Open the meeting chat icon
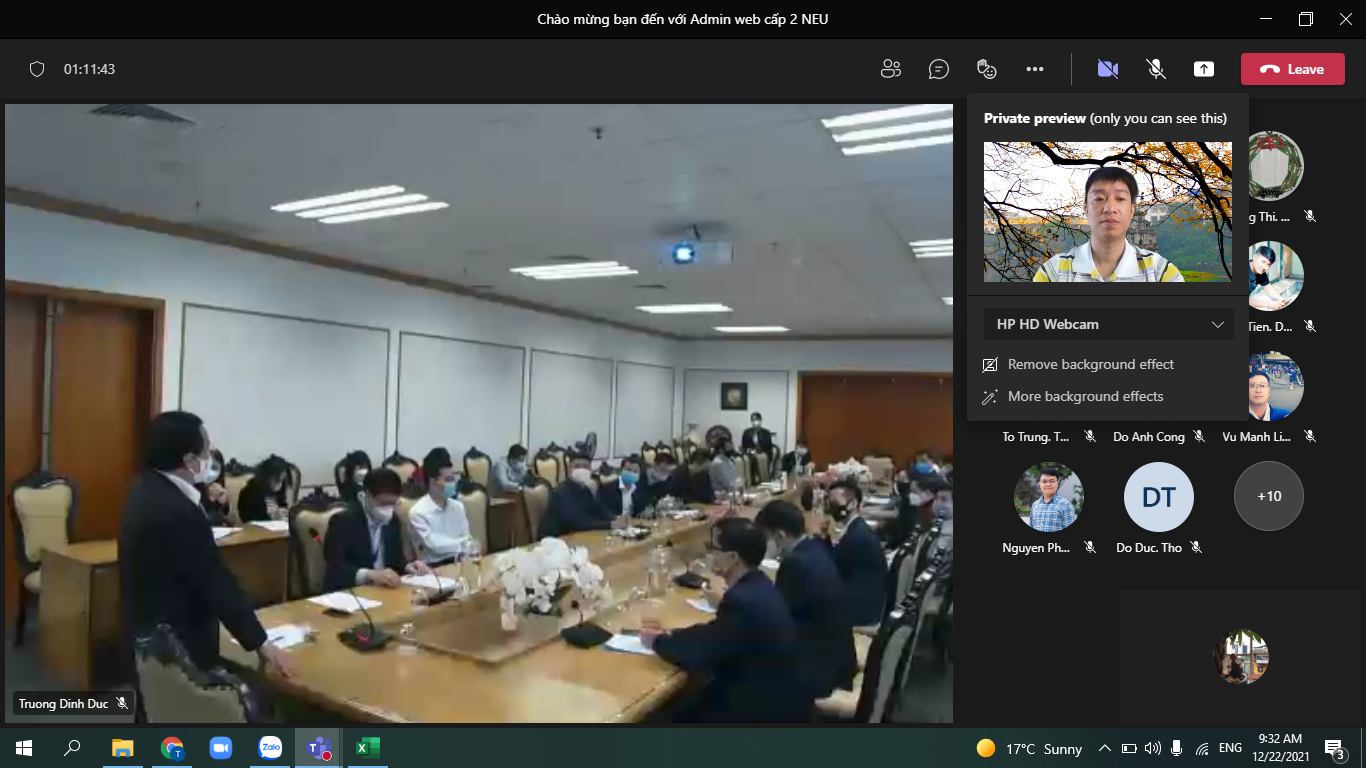Screen dimensions: 1366x768 [x=938, y=69]
